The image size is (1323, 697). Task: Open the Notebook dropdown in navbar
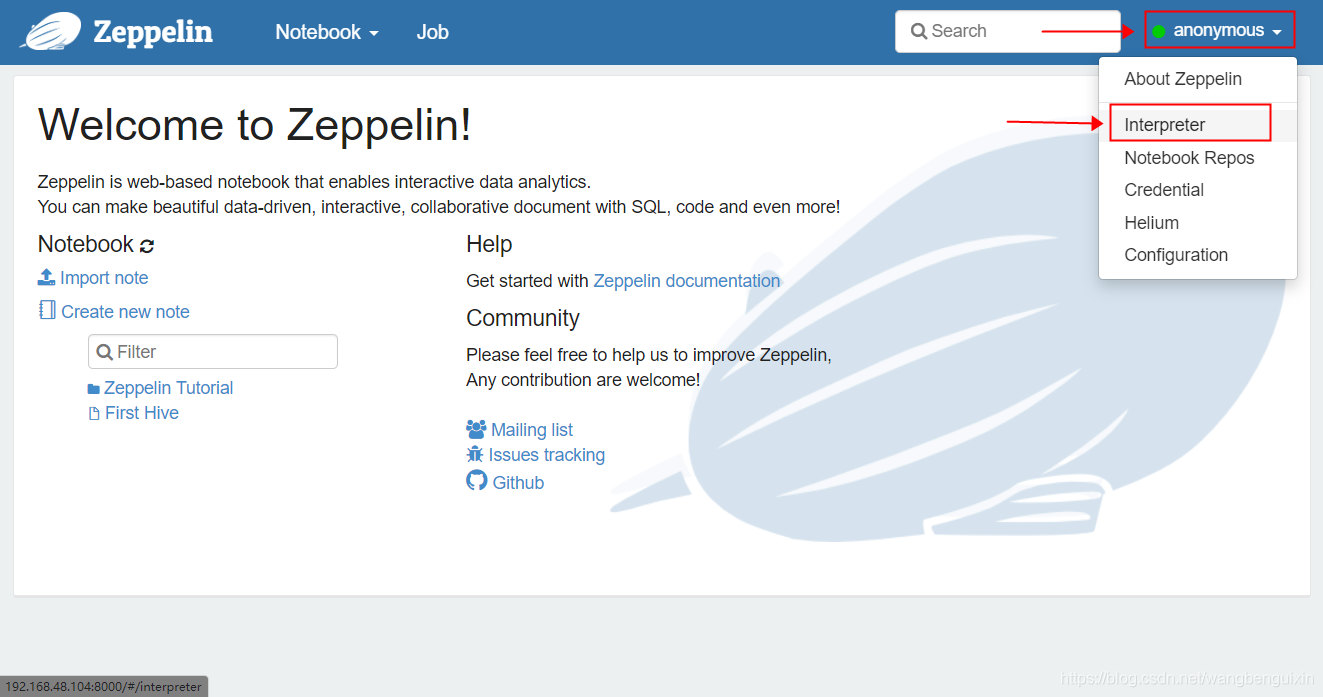coord(327,32)
